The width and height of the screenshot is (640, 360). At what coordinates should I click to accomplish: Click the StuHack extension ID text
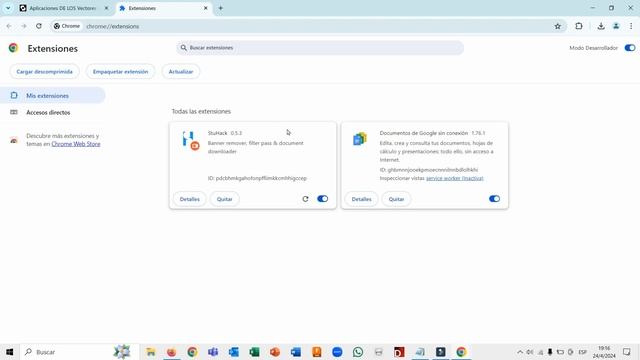(257, 178)
